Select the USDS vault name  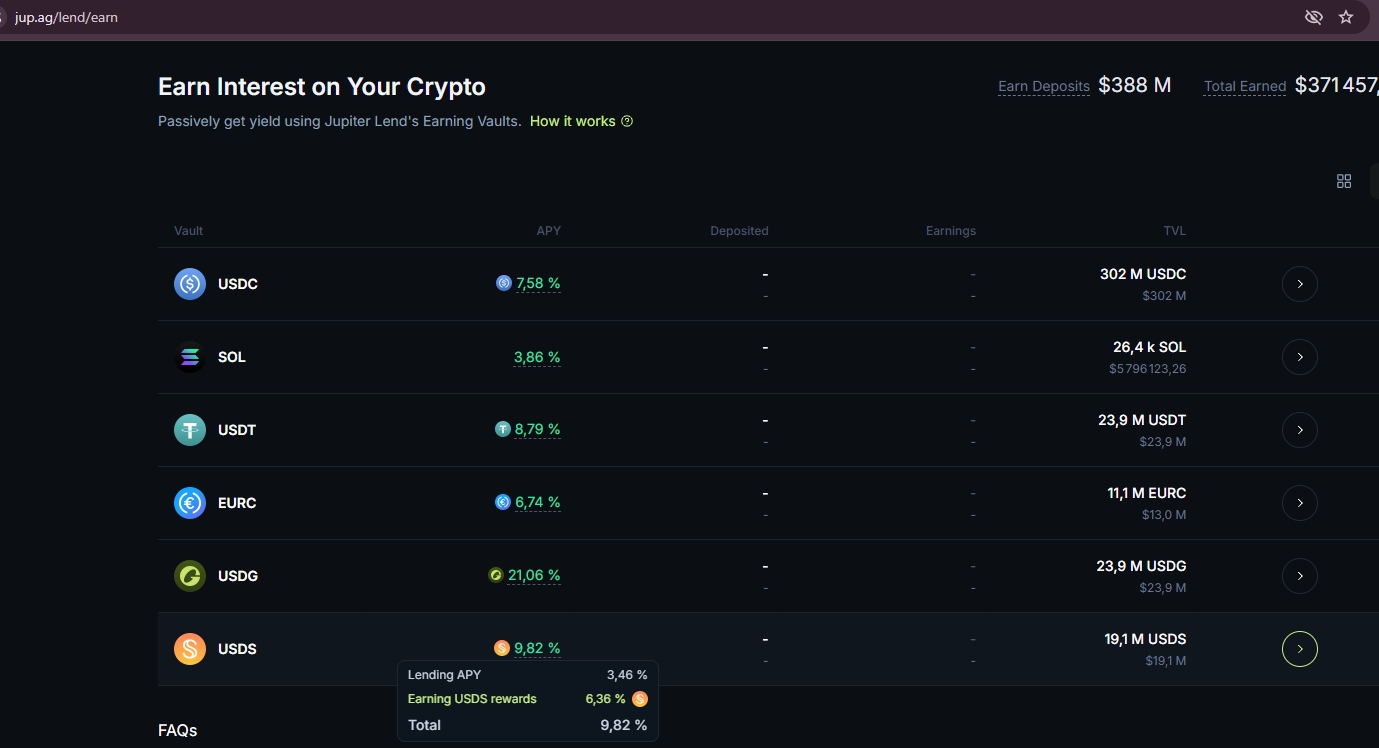click(x=237, y=649)
